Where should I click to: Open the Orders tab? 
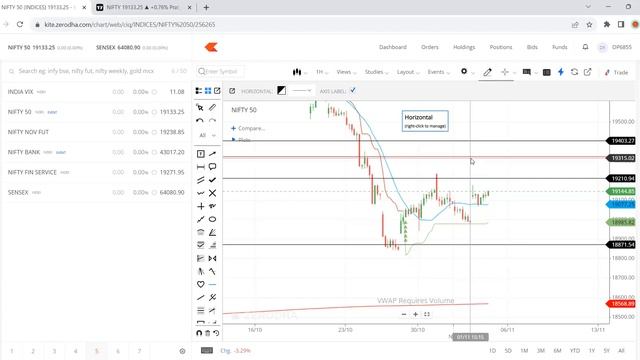click(x=430, y=47)
